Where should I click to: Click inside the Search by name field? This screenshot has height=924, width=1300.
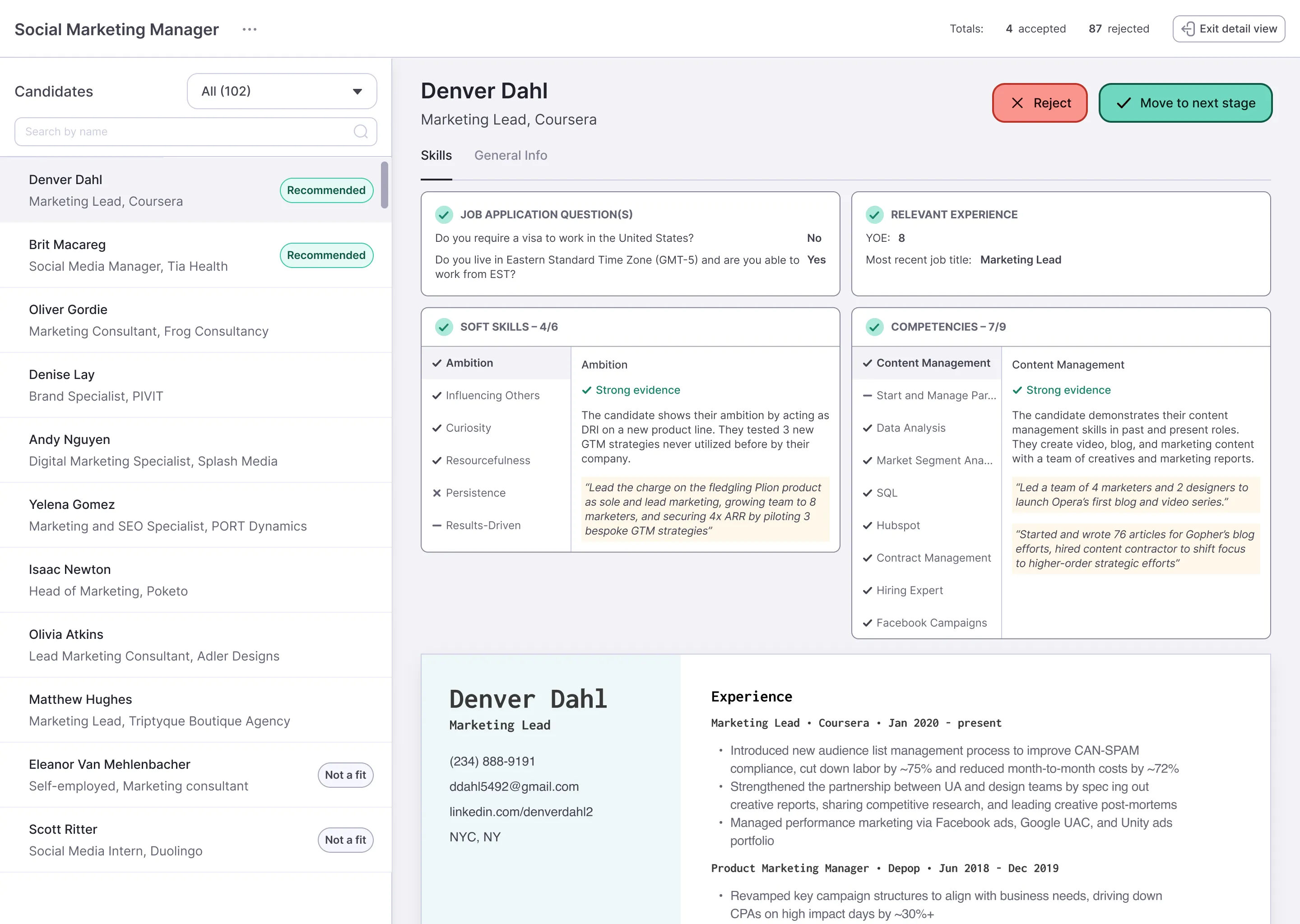pos(171,131)
